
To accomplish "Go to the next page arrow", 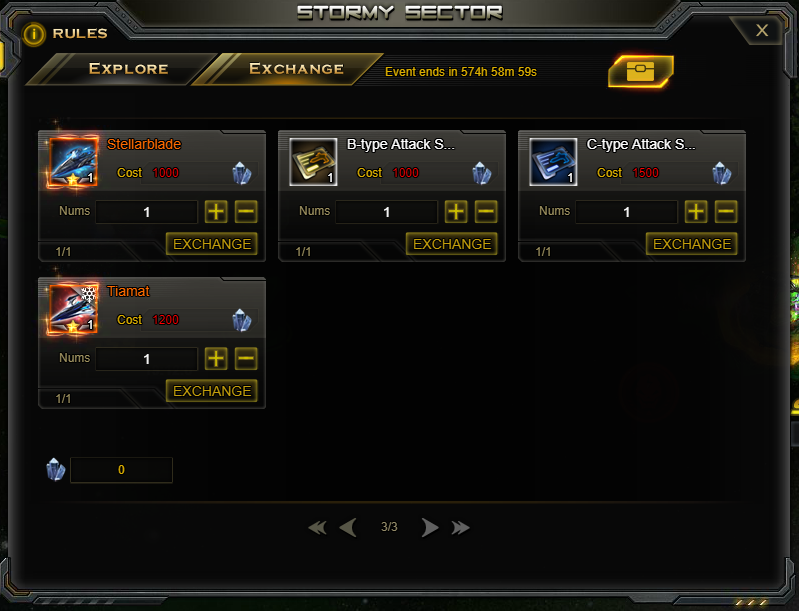I will 430,527.
